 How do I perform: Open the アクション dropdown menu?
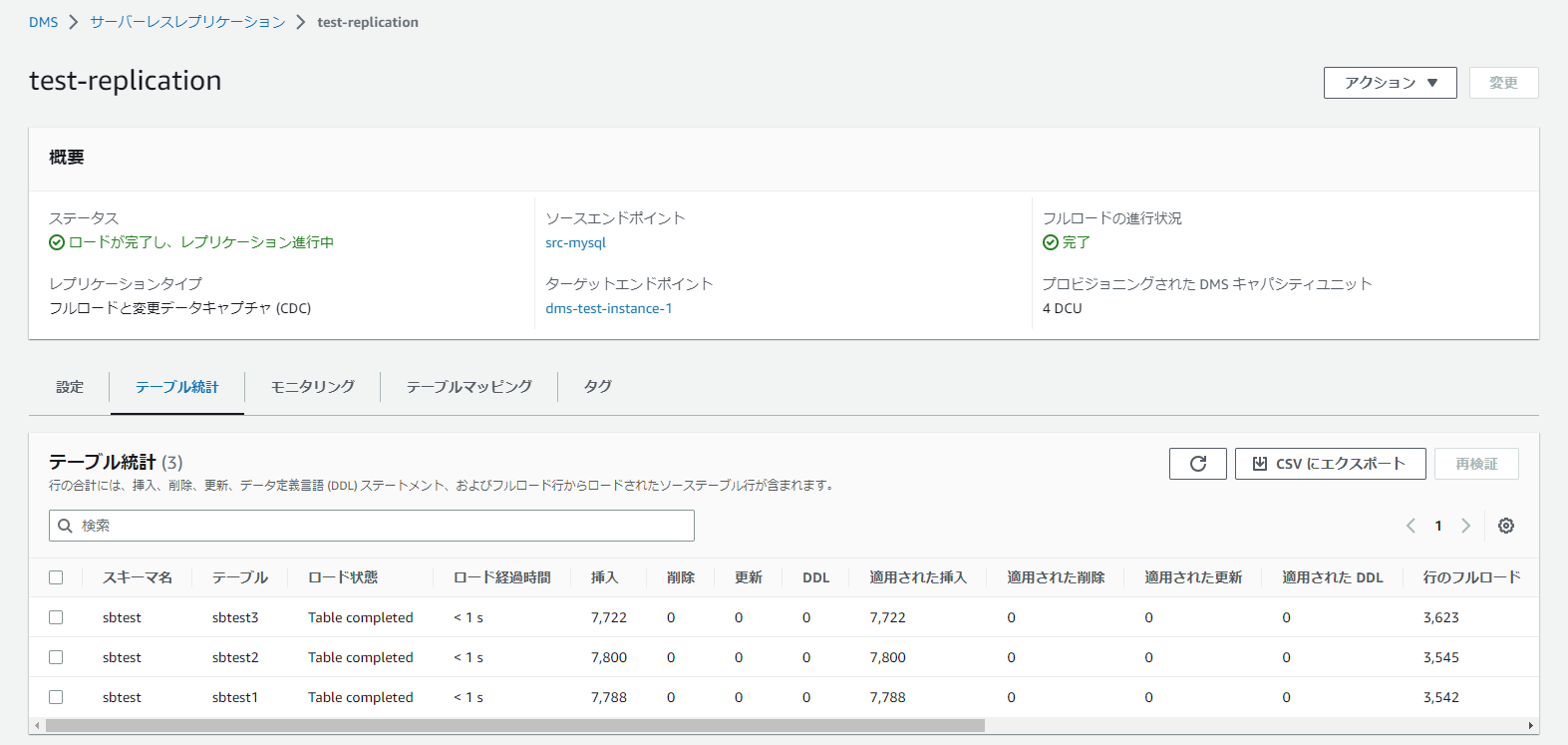[1390, 83]
